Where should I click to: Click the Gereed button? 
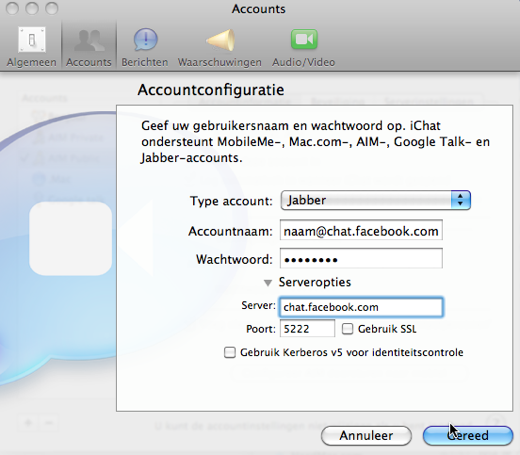tap(468, 436)
